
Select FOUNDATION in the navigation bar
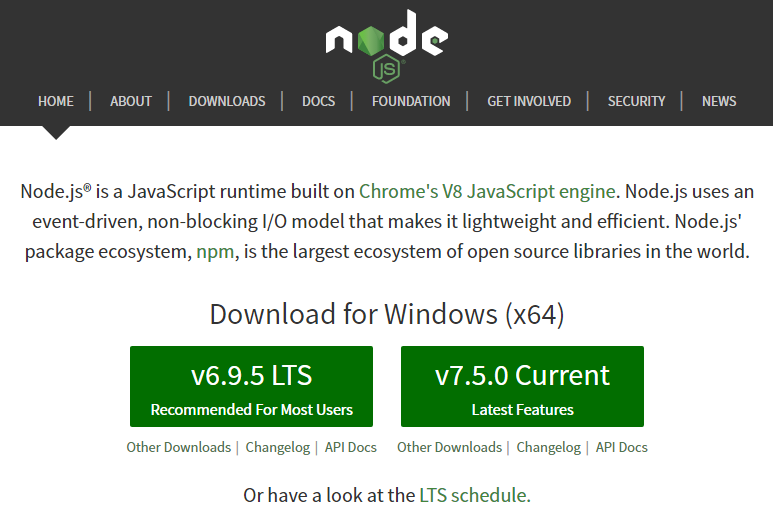(411, 101)
